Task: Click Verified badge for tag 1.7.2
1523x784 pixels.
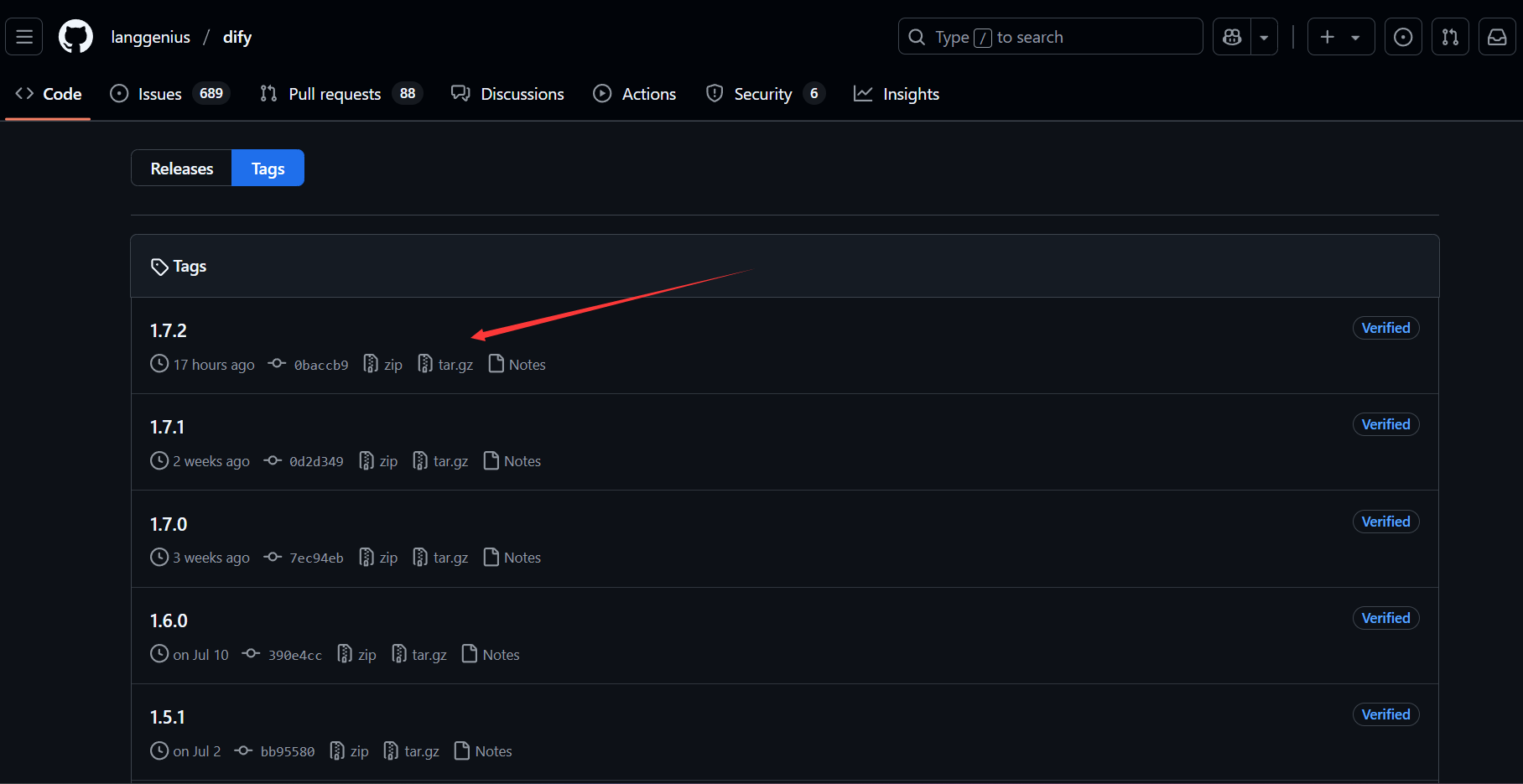Action: [x=1385, y=328]
